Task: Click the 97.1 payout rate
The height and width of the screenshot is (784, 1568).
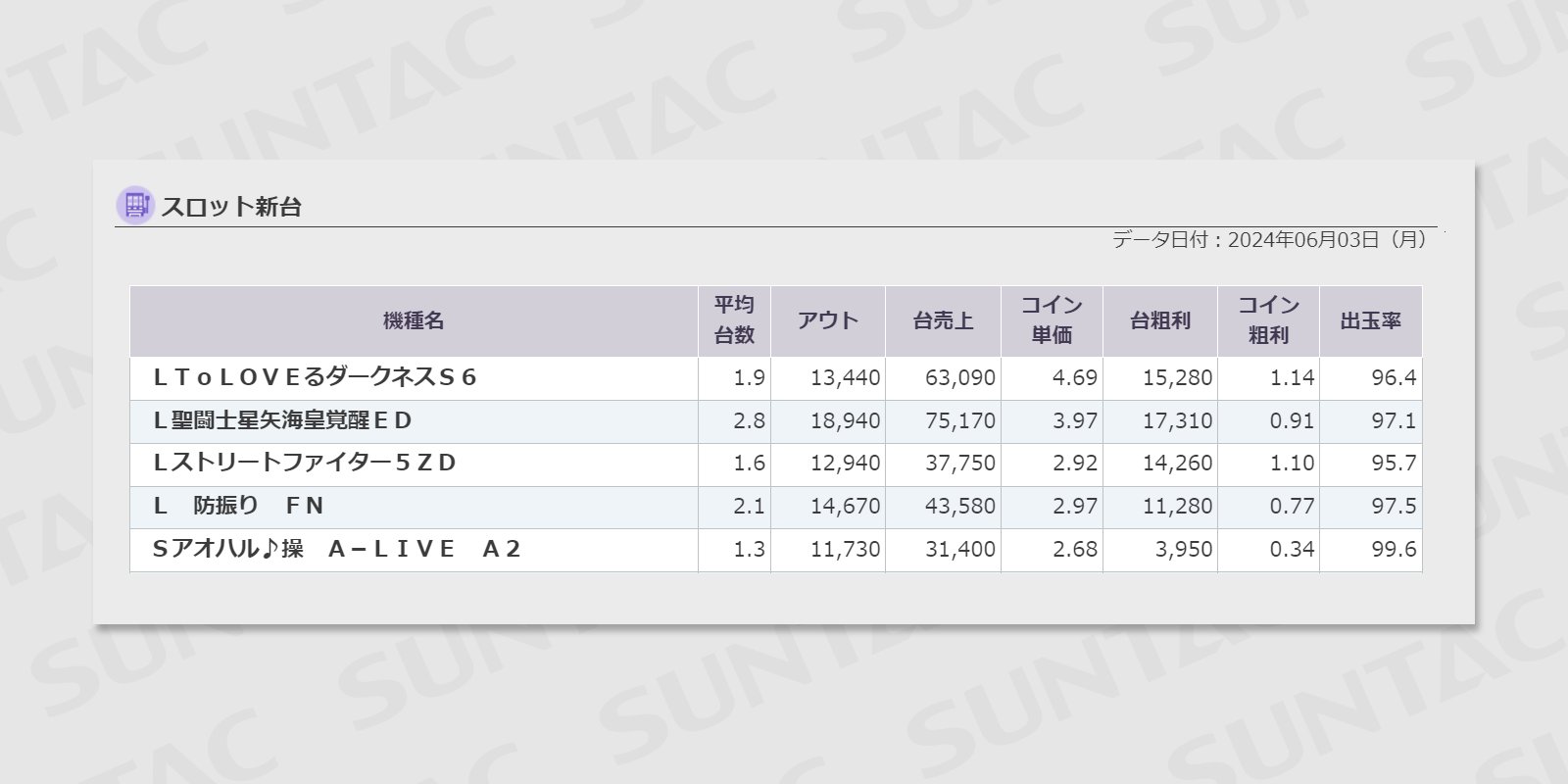Action: 1394,421
